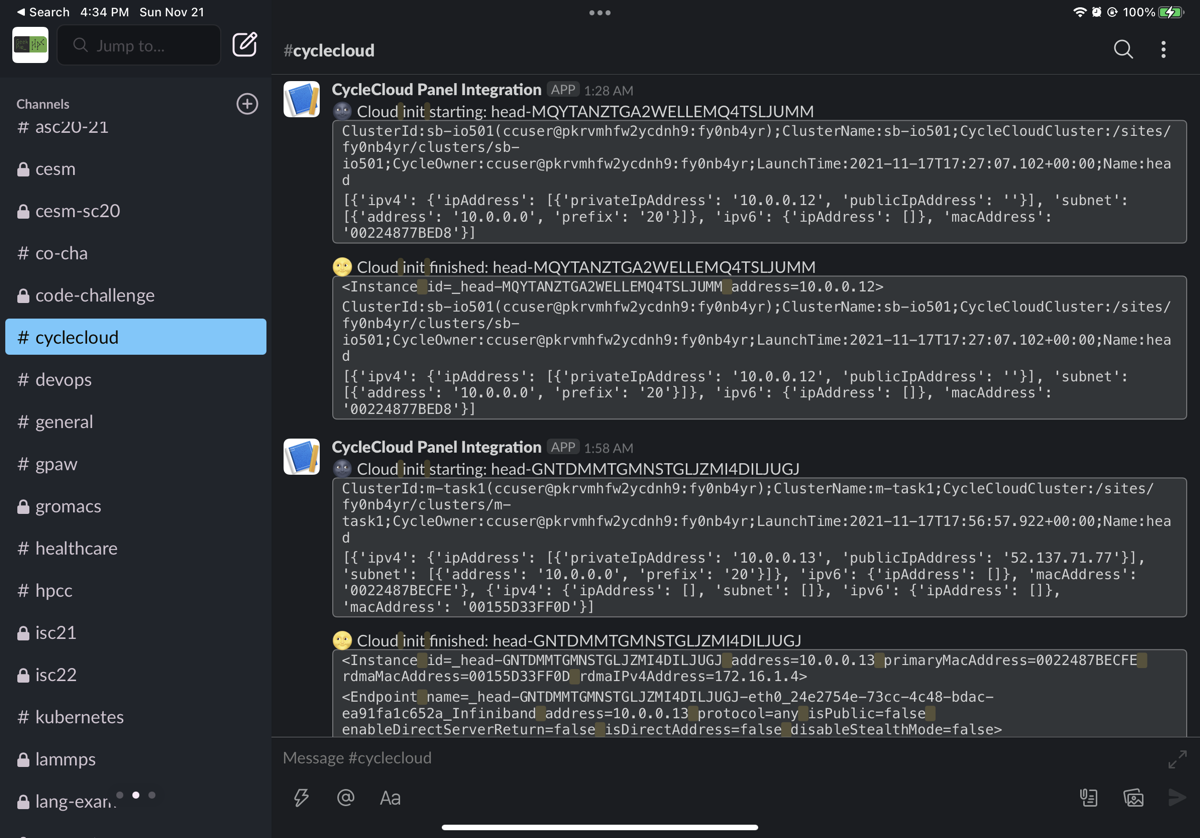
Task: Go back to Search app
Action: pos(42,12)
